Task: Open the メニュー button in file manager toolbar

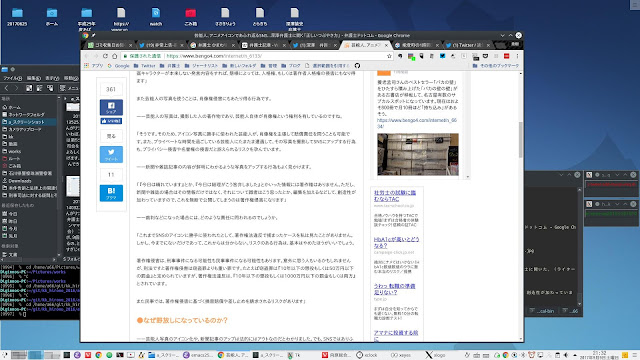Action: [x=69, y=88]
